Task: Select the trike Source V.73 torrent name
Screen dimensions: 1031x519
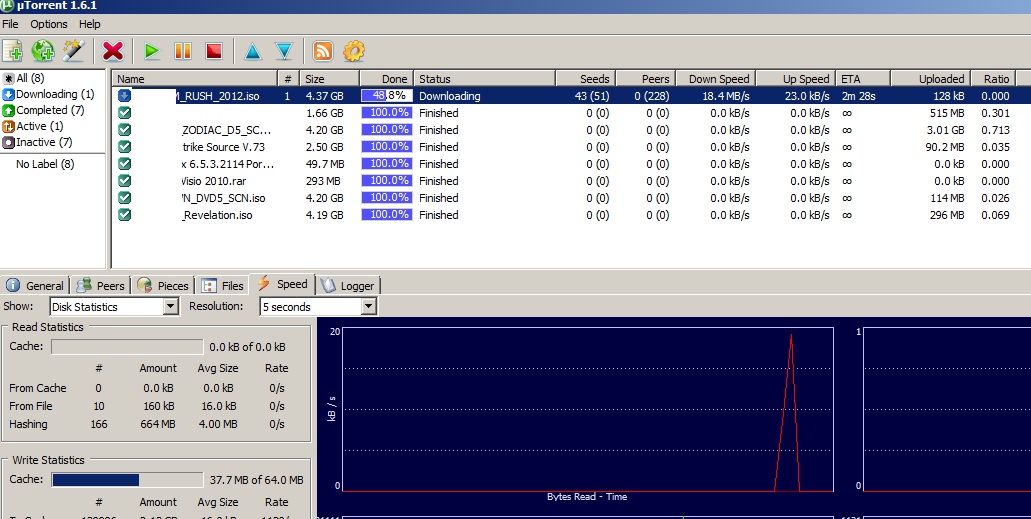Action: pyautogui.click(x=224, y=147)
